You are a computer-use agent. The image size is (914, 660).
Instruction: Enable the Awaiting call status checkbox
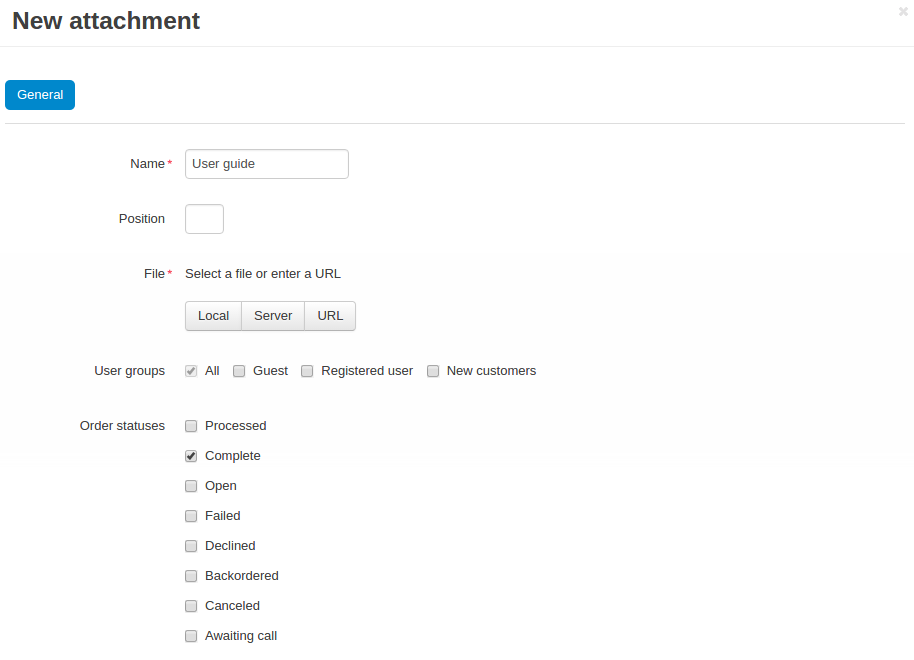coord(191,636)
